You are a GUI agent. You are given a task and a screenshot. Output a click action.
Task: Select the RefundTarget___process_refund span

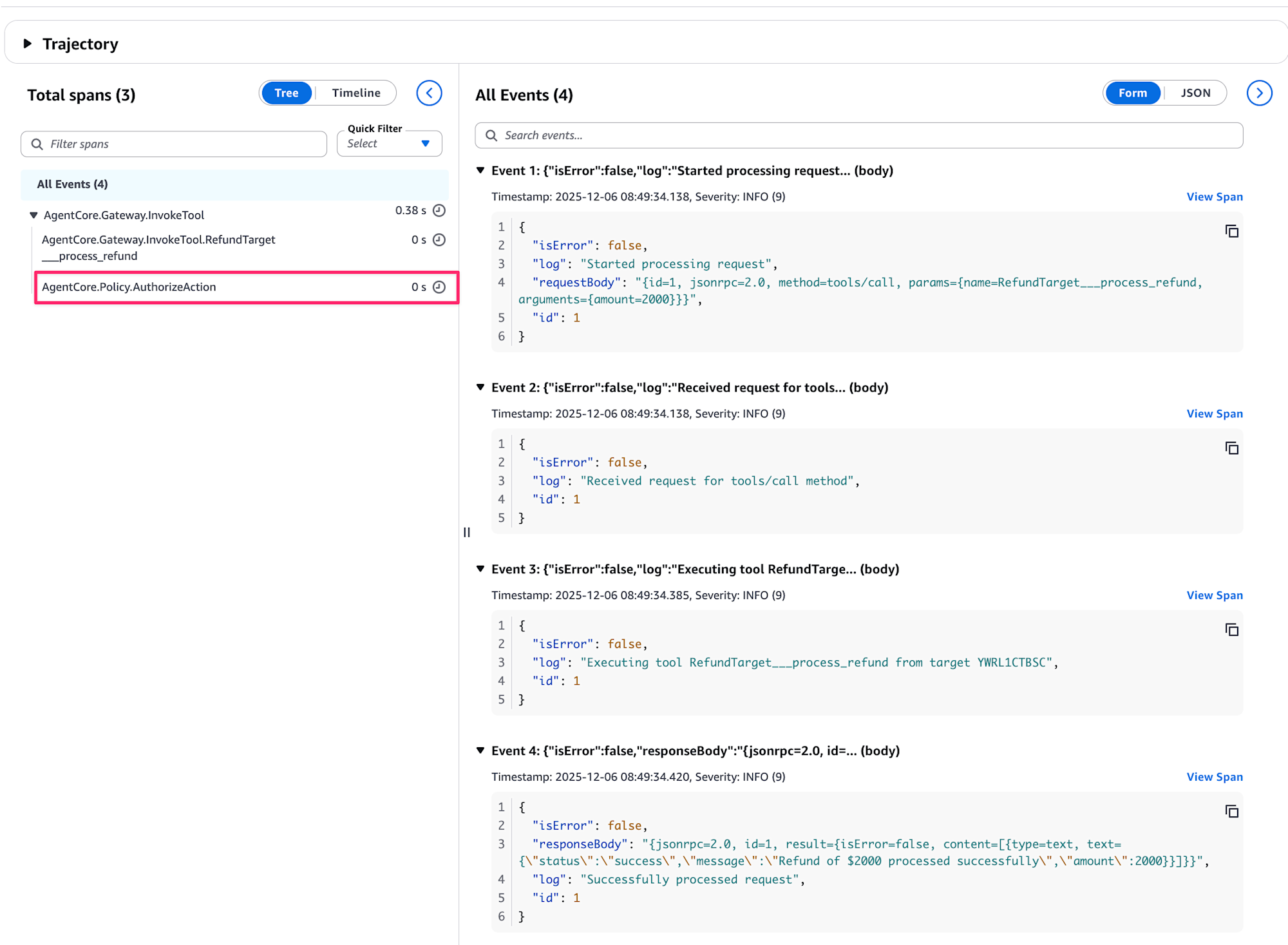tap(158, 247)
